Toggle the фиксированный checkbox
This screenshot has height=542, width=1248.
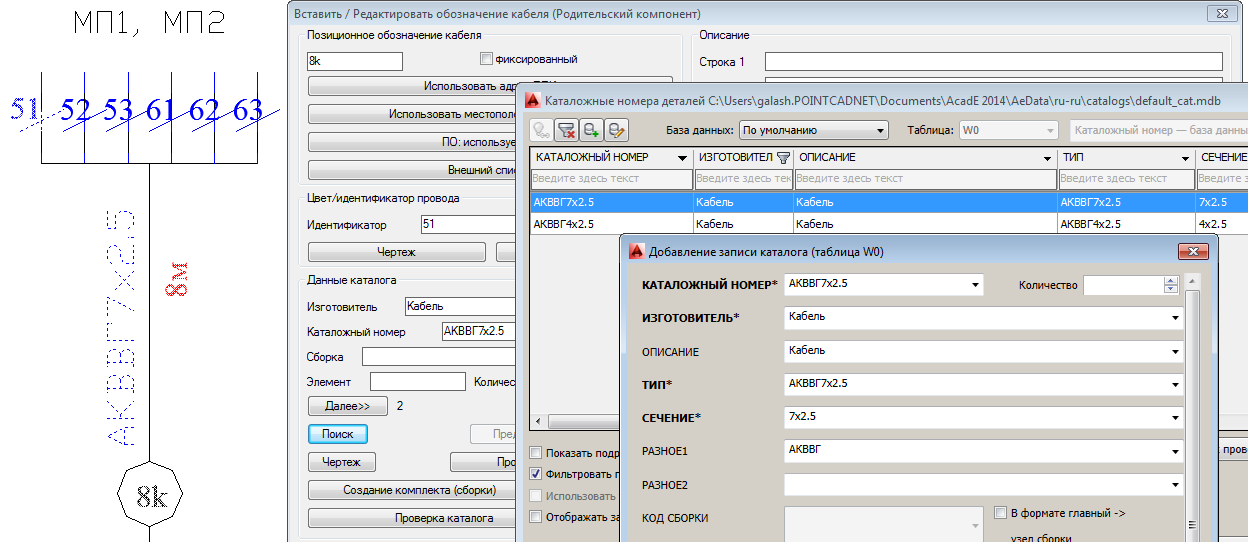coord(487,59)
